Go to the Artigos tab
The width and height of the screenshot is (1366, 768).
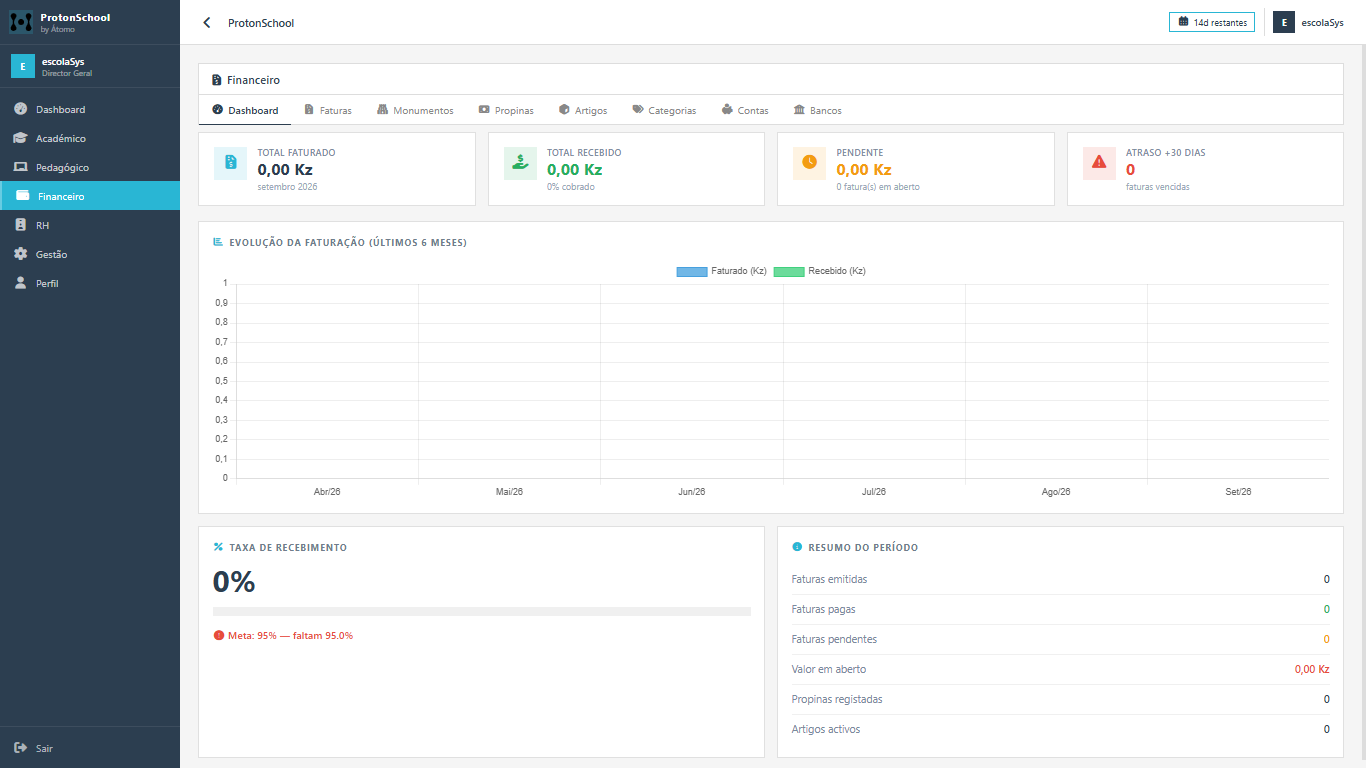(583, 110)
